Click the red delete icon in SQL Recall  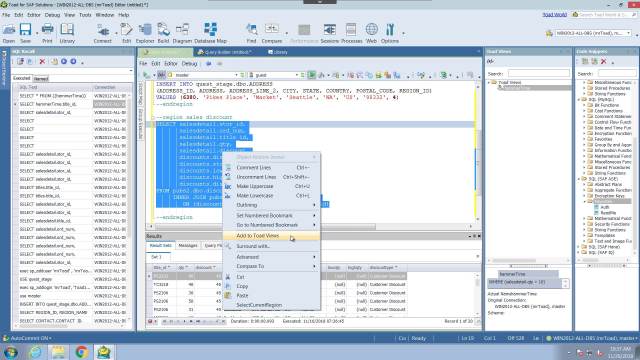coord(42,62)
